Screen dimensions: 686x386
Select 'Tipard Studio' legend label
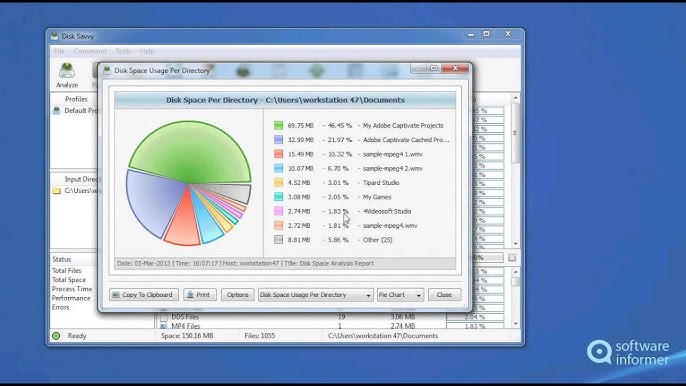click(x=381, y=182)
